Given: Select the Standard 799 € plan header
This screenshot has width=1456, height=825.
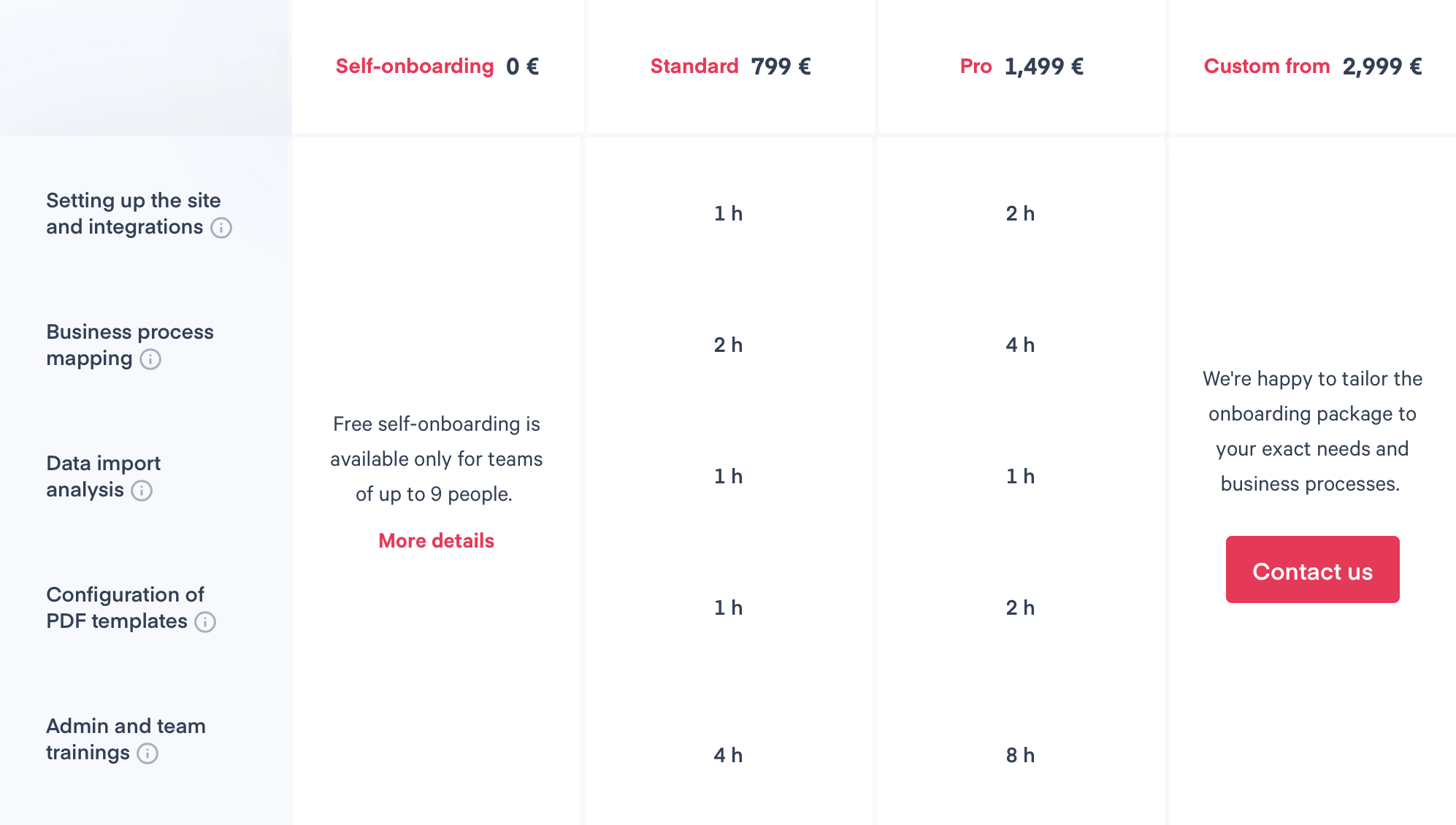Looking at the screenshot, I should (x=730, y=66).
